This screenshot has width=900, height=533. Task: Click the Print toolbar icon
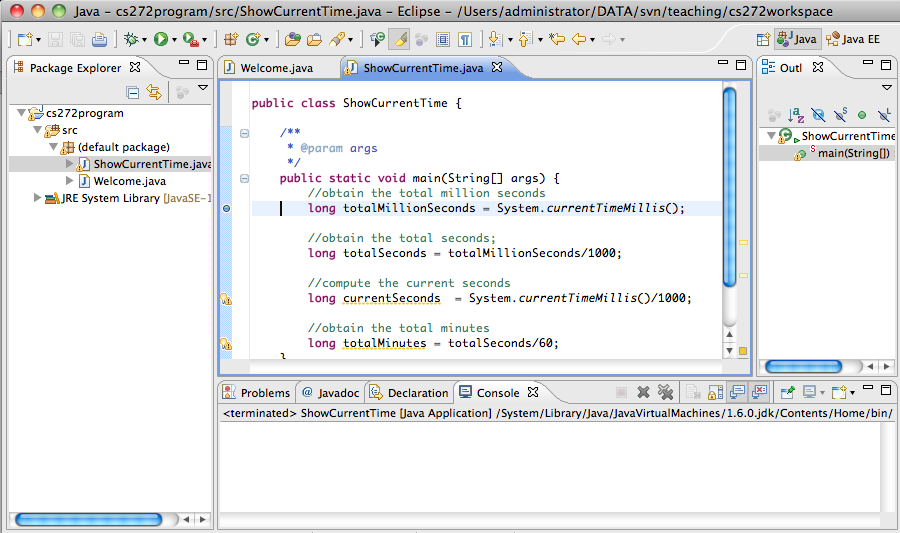pos(99,40)
